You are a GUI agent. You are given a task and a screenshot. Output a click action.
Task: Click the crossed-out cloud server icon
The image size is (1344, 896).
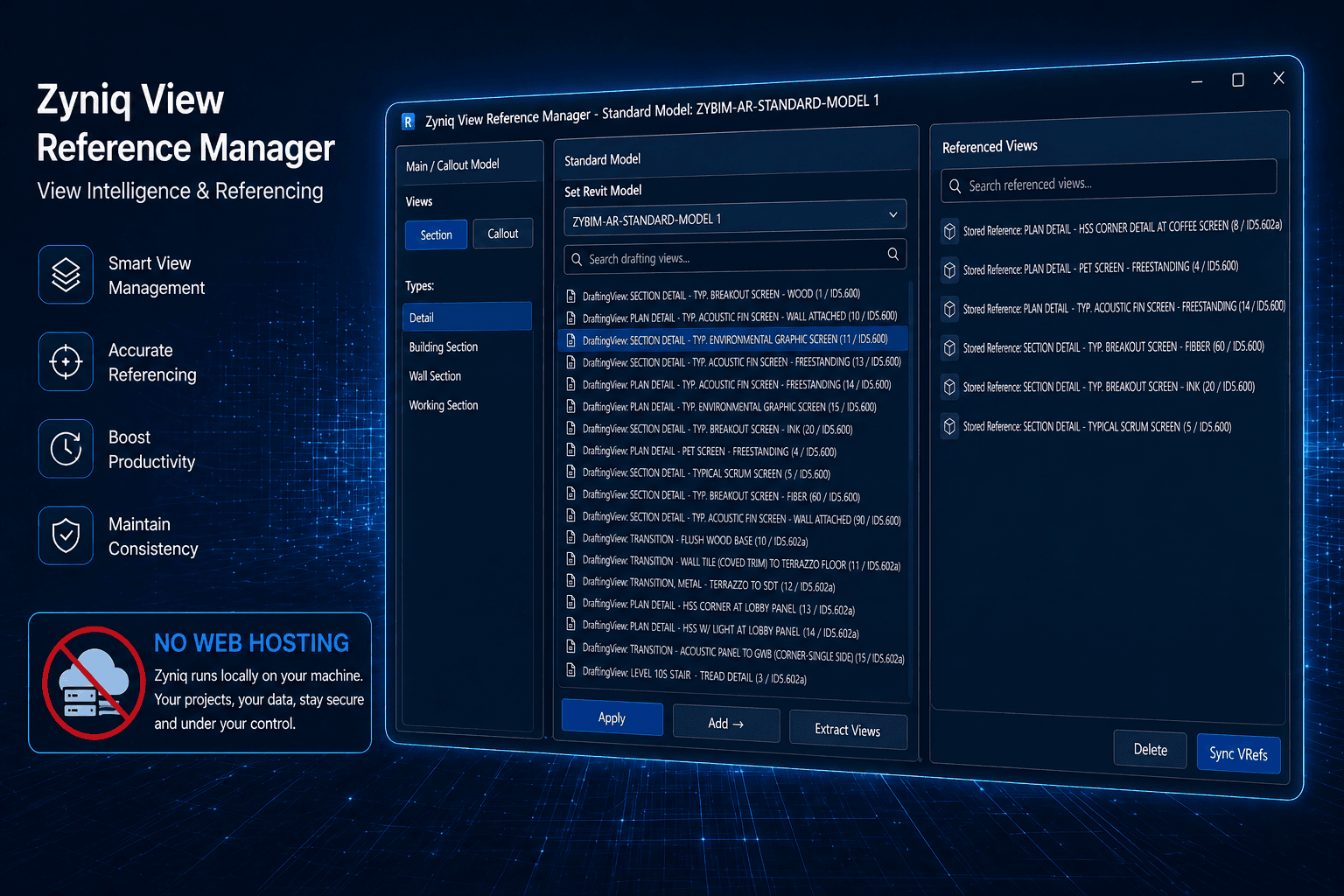(94, 682)
